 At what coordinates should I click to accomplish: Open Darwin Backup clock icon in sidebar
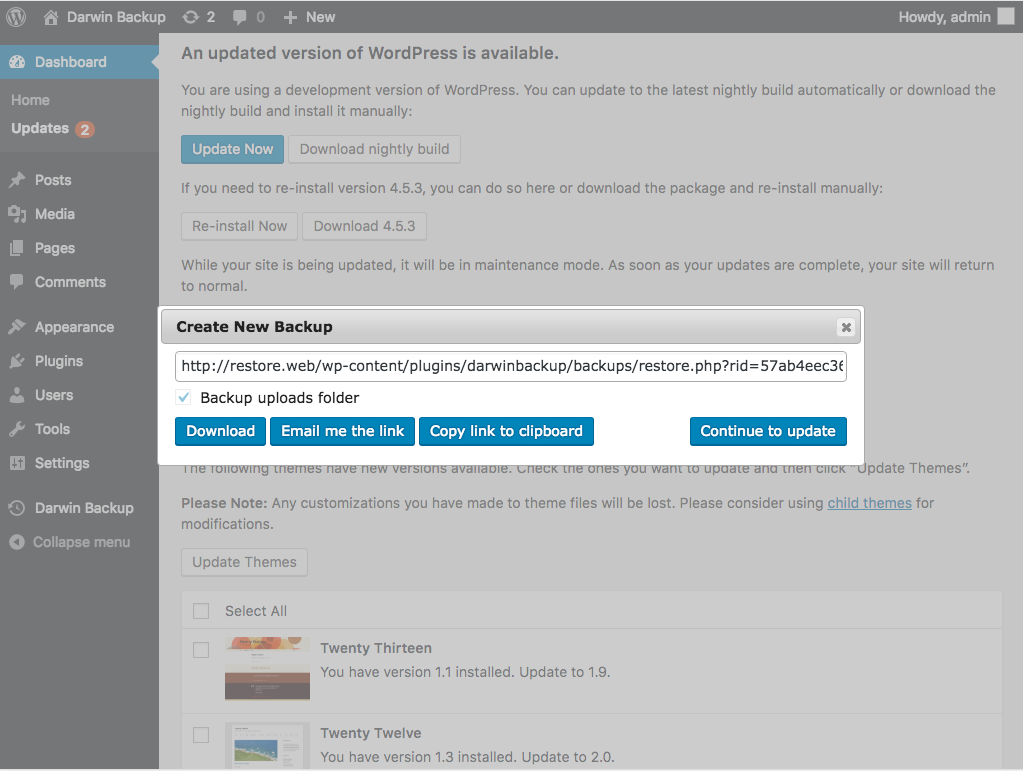(x=17, y=508)
